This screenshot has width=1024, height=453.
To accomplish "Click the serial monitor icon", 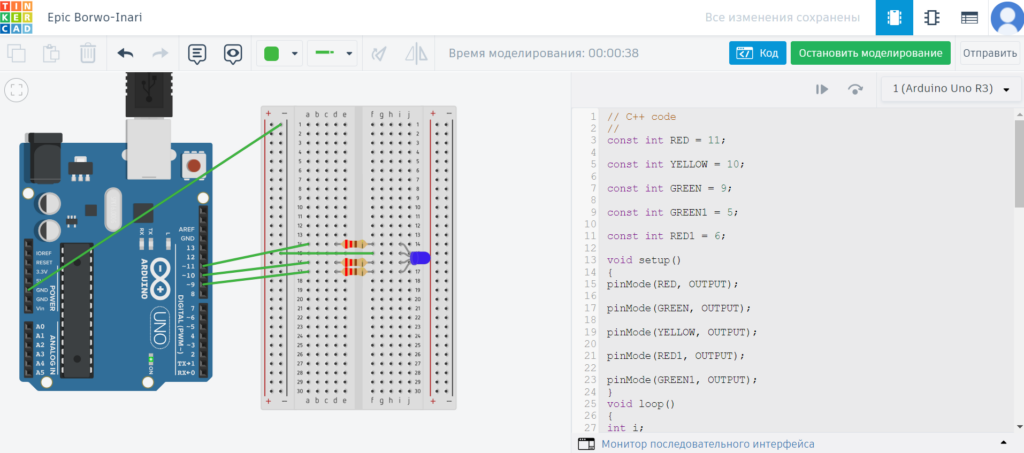I will (x=586, y=444).
